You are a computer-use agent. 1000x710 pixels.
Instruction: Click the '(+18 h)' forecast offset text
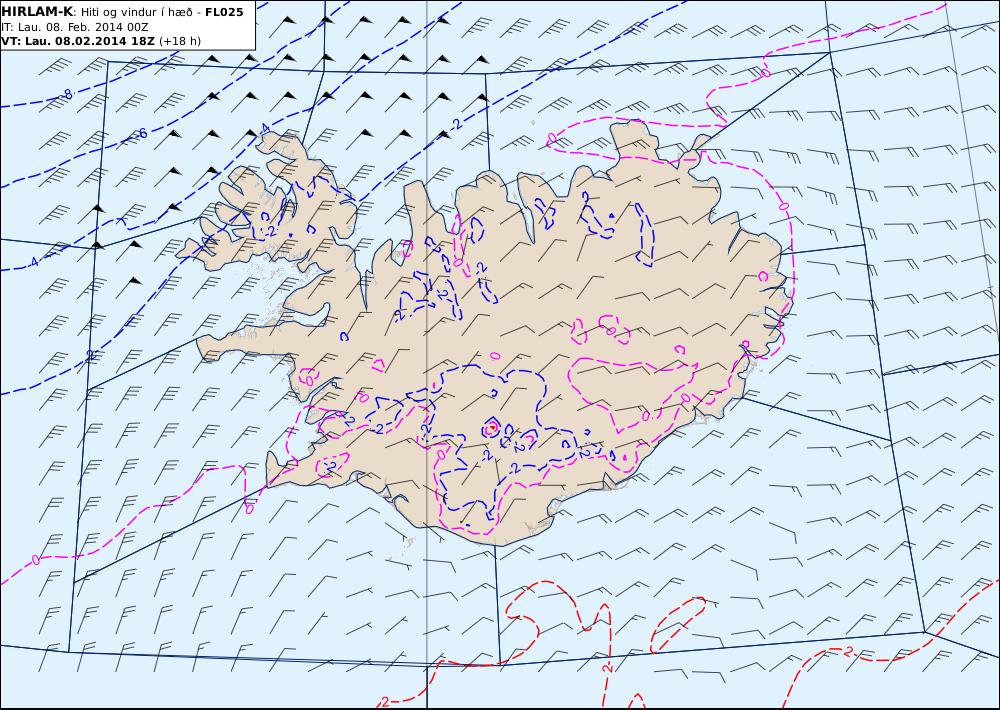tap(179, 41)
